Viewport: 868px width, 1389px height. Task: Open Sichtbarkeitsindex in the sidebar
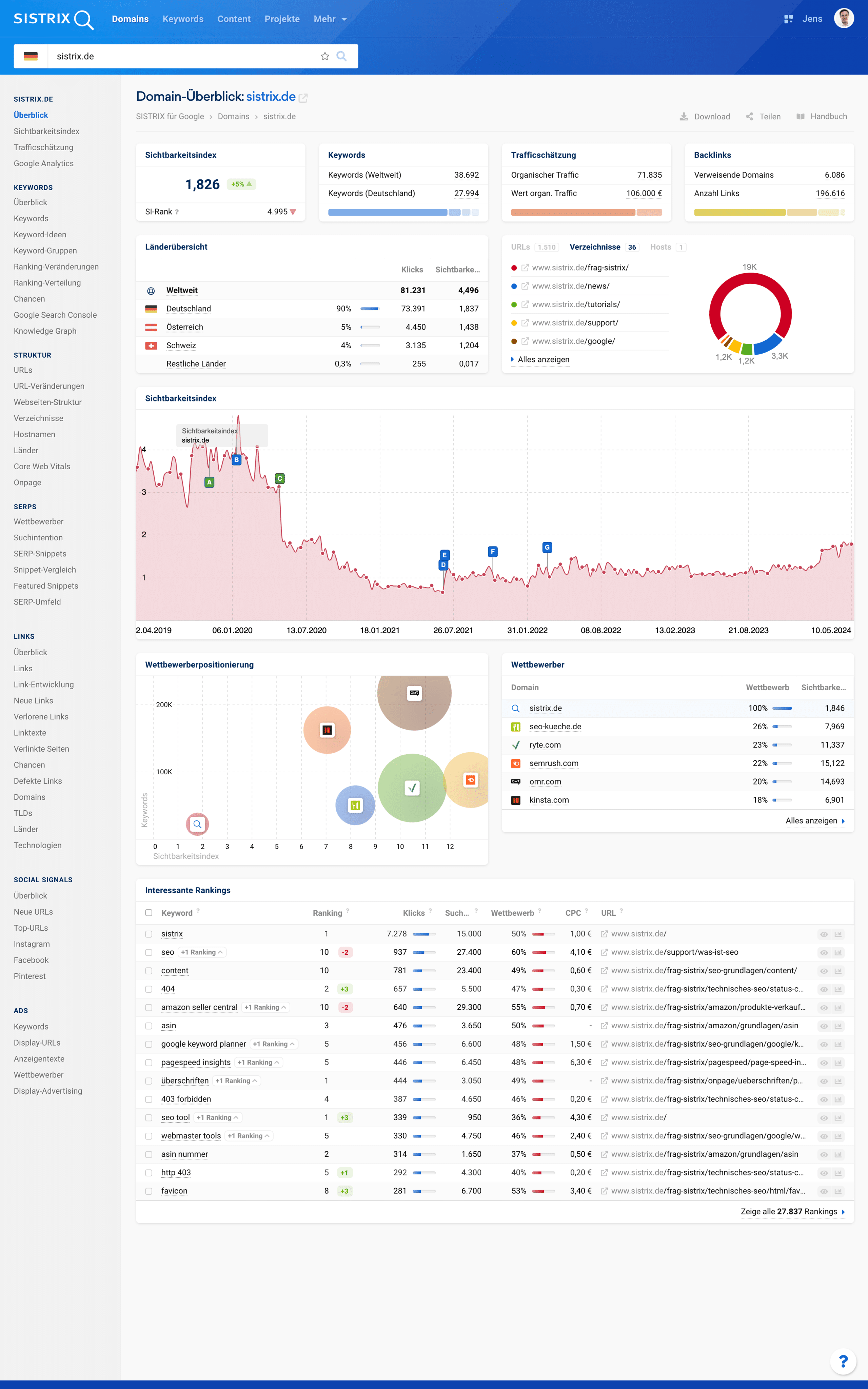coord(46,132)
